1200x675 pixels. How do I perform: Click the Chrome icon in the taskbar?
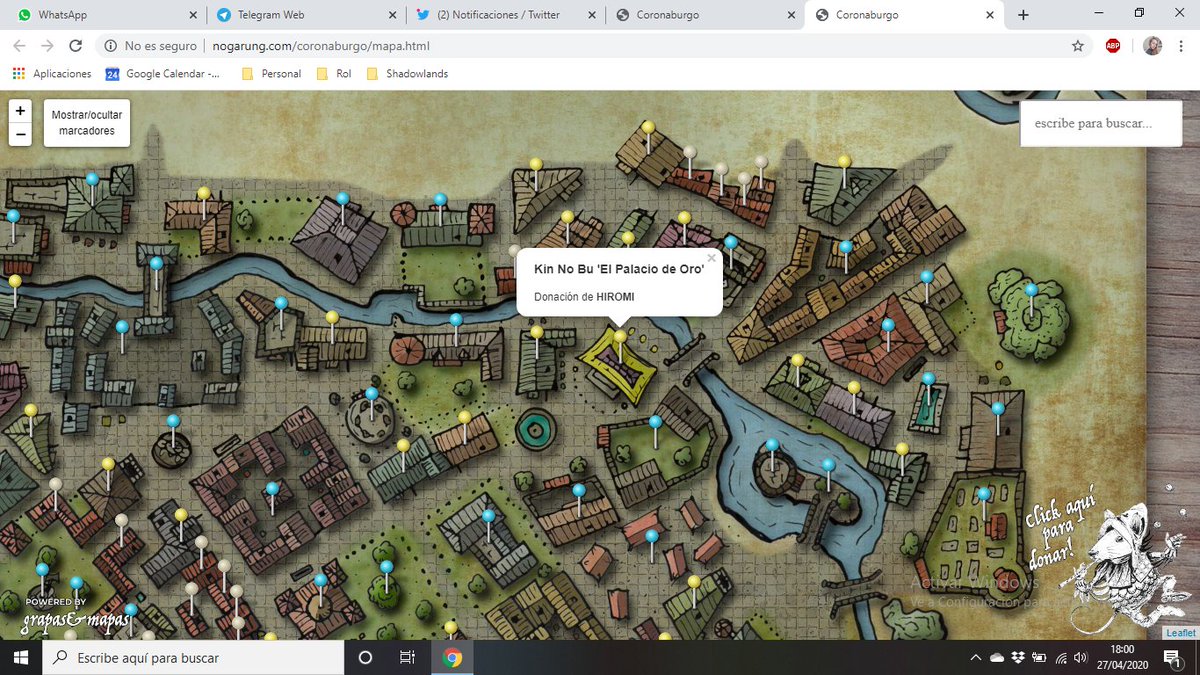(452, 657)
